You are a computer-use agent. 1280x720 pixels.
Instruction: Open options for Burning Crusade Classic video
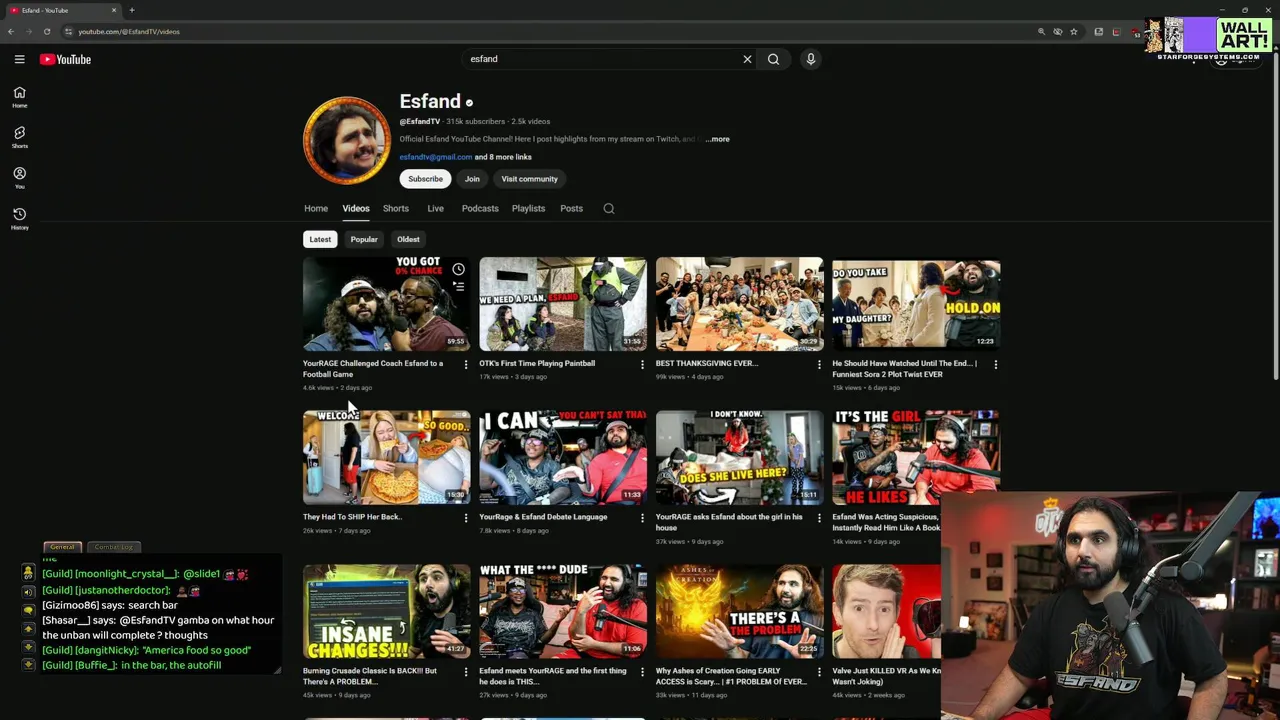pyautogui.click(x=465, y=672)
